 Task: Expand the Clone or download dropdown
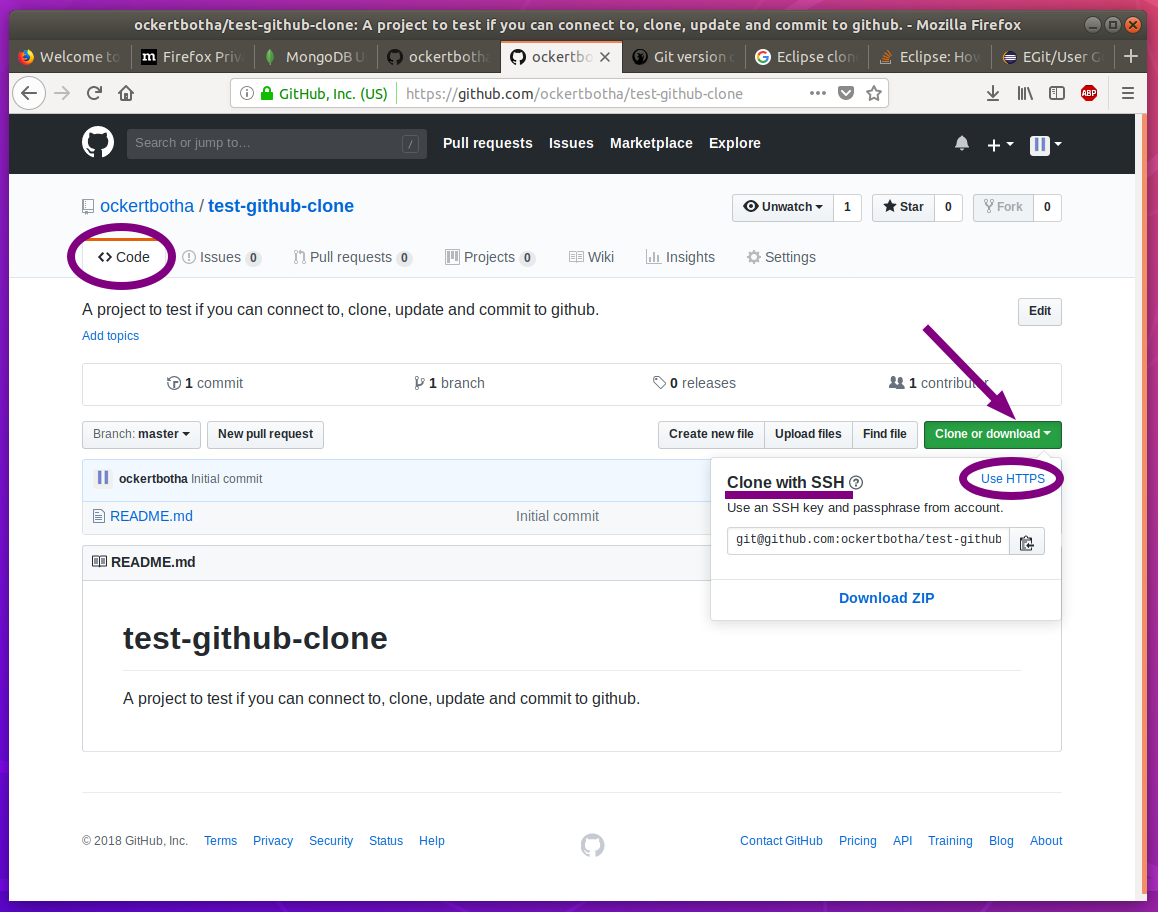click(x=993, y=434)
